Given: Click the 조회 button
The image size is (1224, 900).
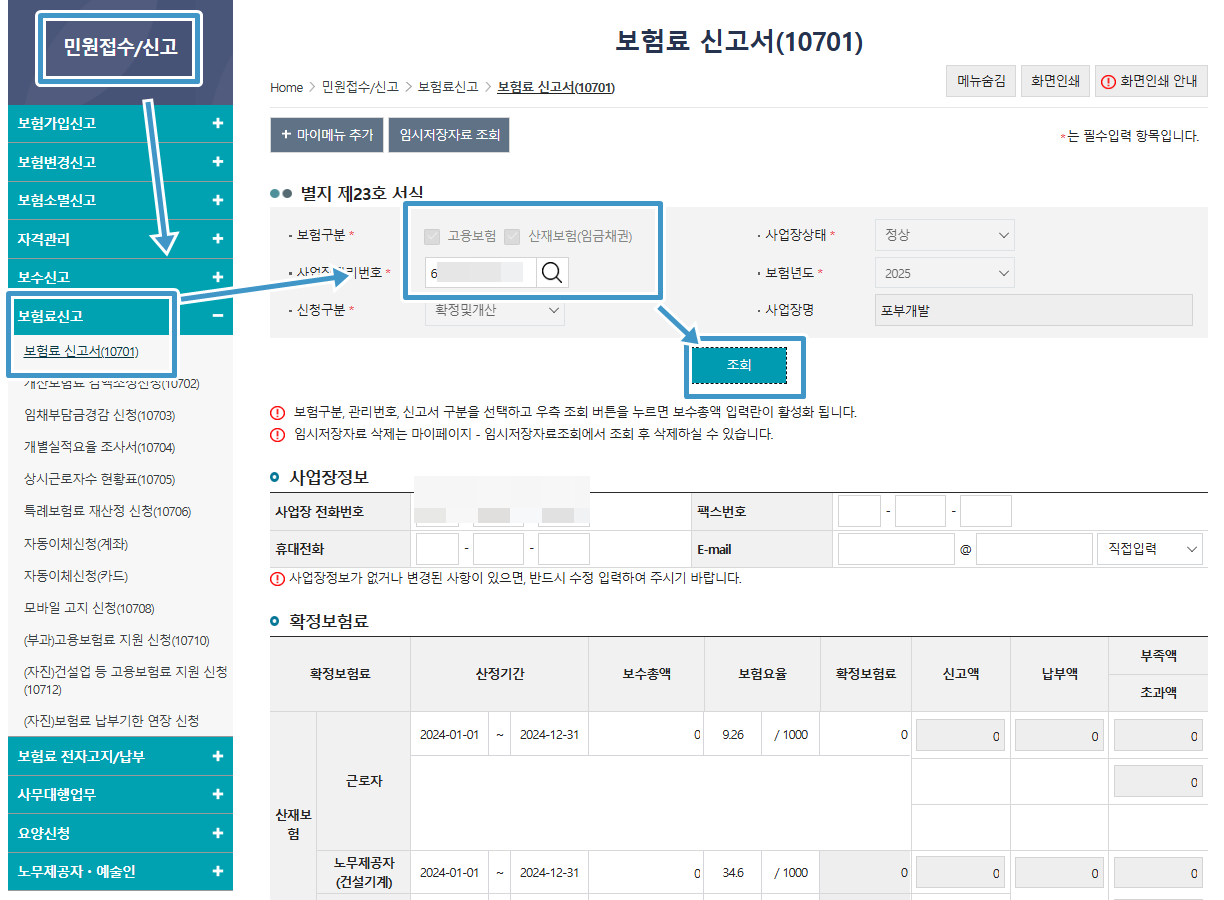Looking at the screenshot, I should (x=739, y=365).
